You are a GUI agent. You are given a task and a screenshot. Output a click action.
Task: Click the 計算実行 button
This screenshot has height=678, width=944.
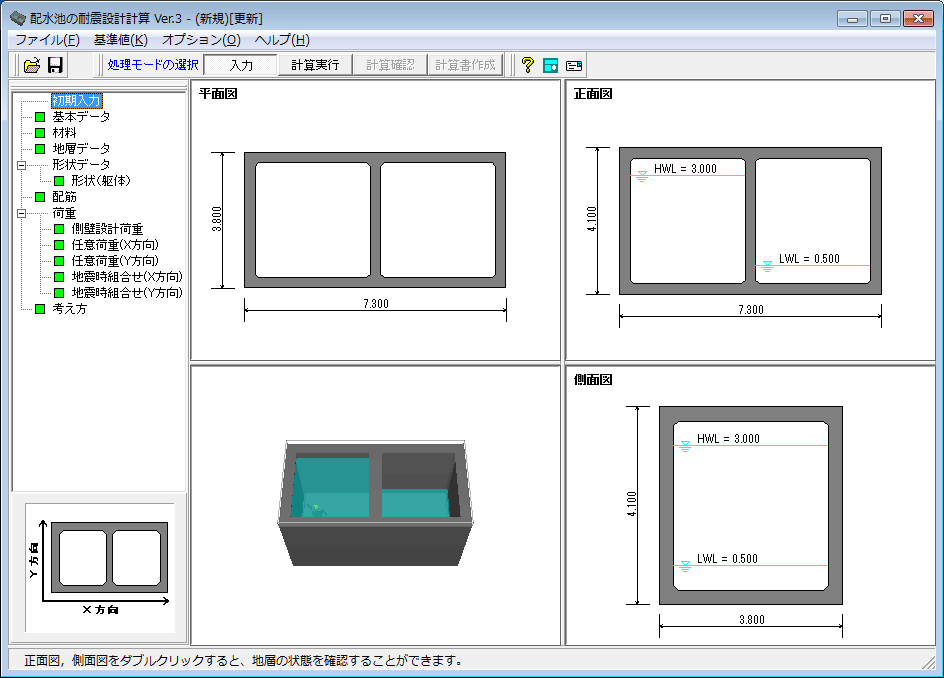coord(315,65)
